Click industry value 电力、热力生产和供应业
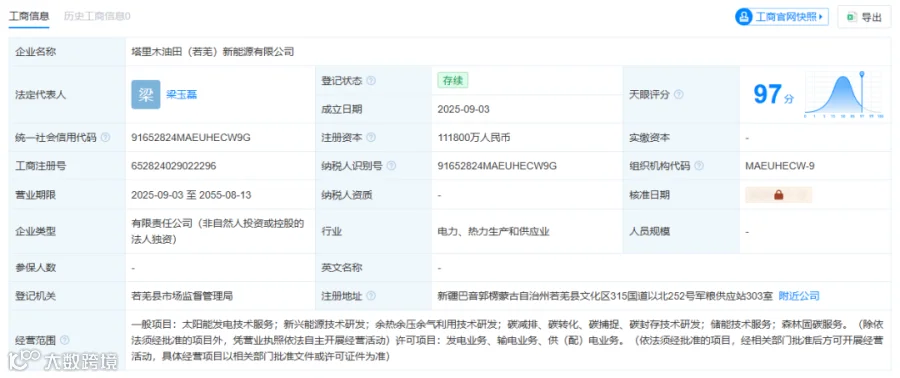Image resolution: width=900 pixels, height=378 pixels. [x=494, y=232]
